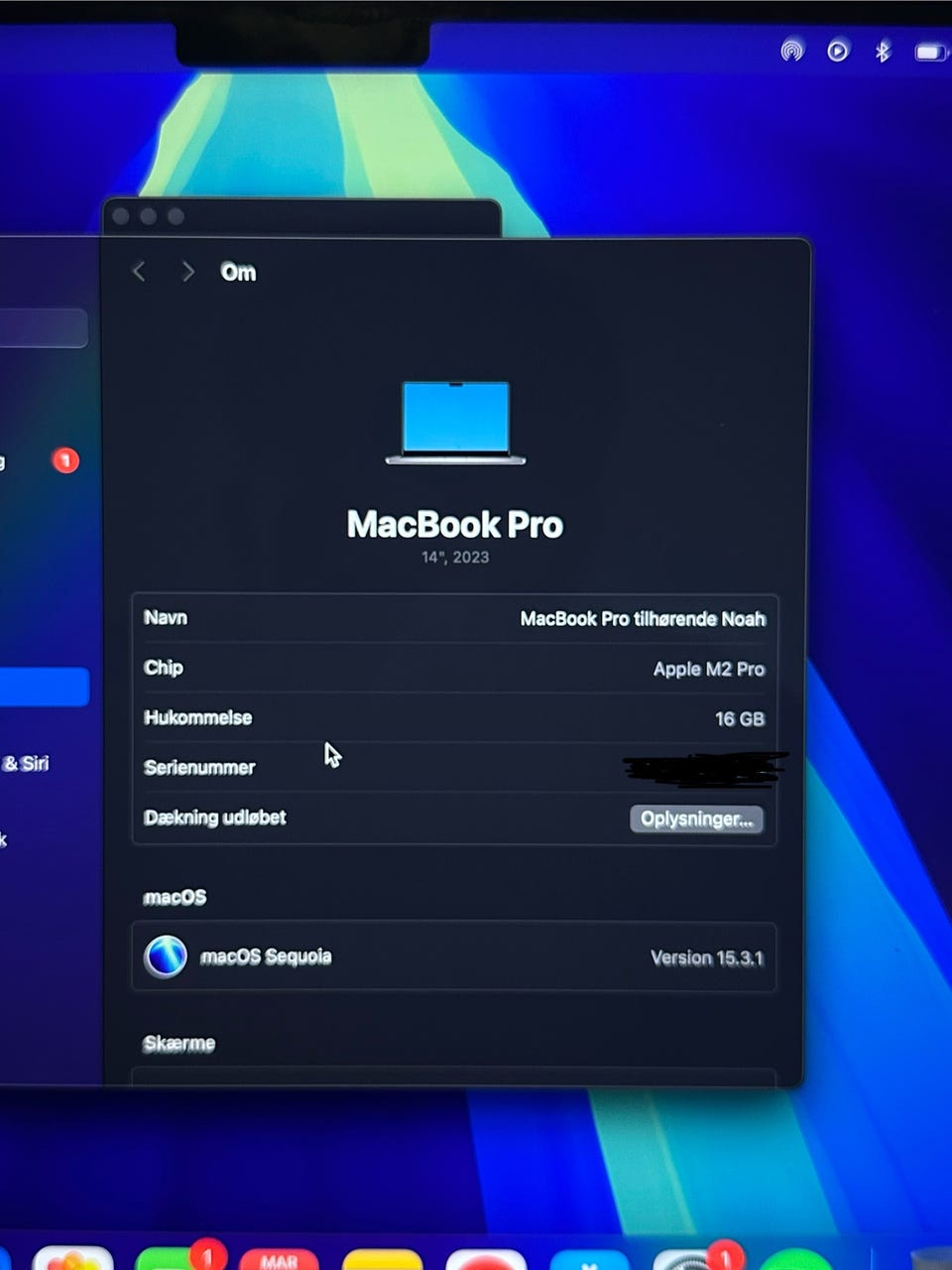Screen dimensions: 952x1270
Task: Click the 14", 2023 model text
Action: coord(455,557)
